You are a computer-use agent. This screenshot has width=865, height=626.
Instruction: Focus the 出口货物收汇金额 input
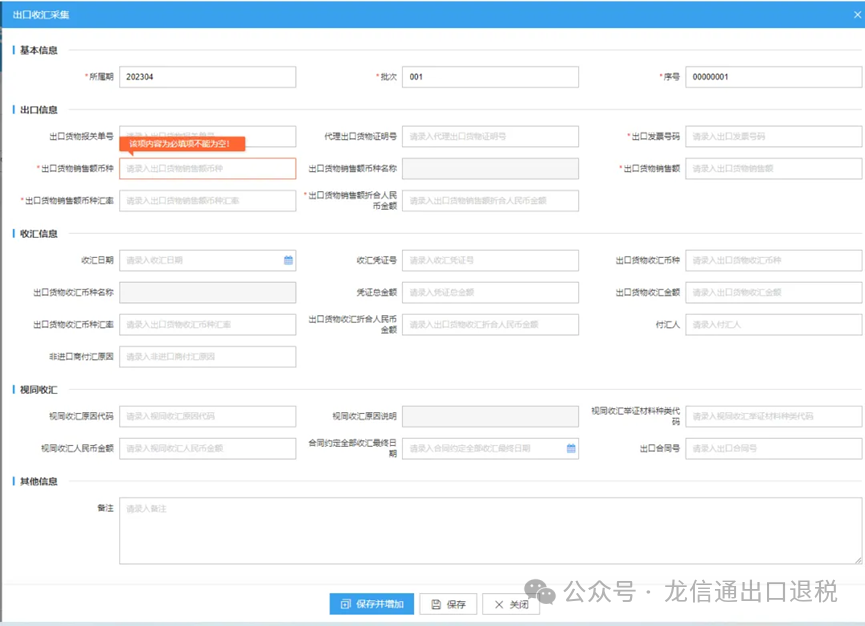click(x=773, y=292)
